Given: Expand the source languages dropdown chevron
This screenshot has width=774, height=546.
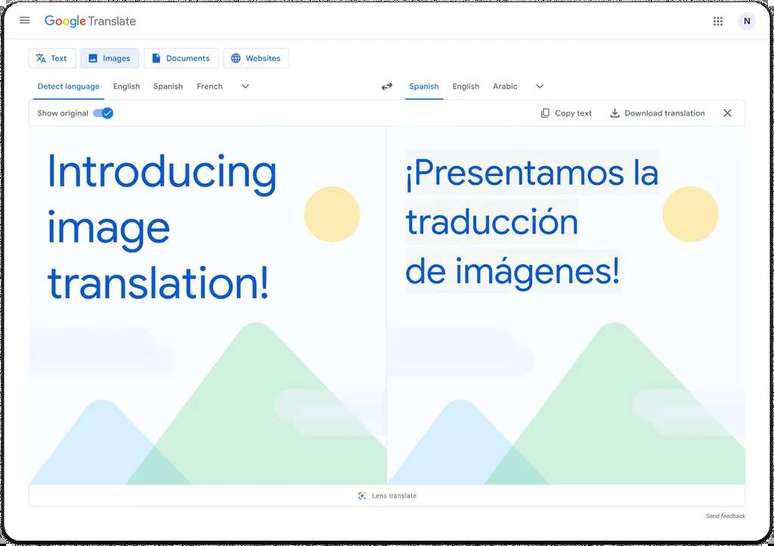Looking at the screenshot, I should (x=245, y=86).
